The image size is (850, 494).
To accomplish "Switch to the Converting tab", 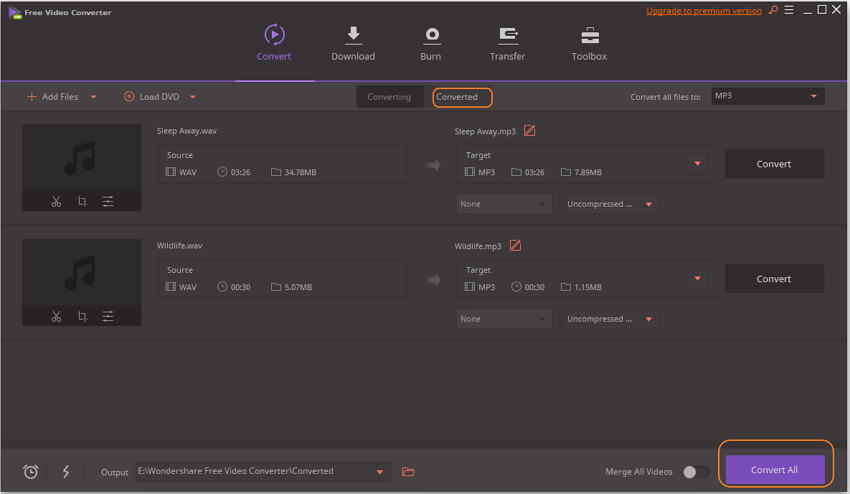I will point(389,97).
